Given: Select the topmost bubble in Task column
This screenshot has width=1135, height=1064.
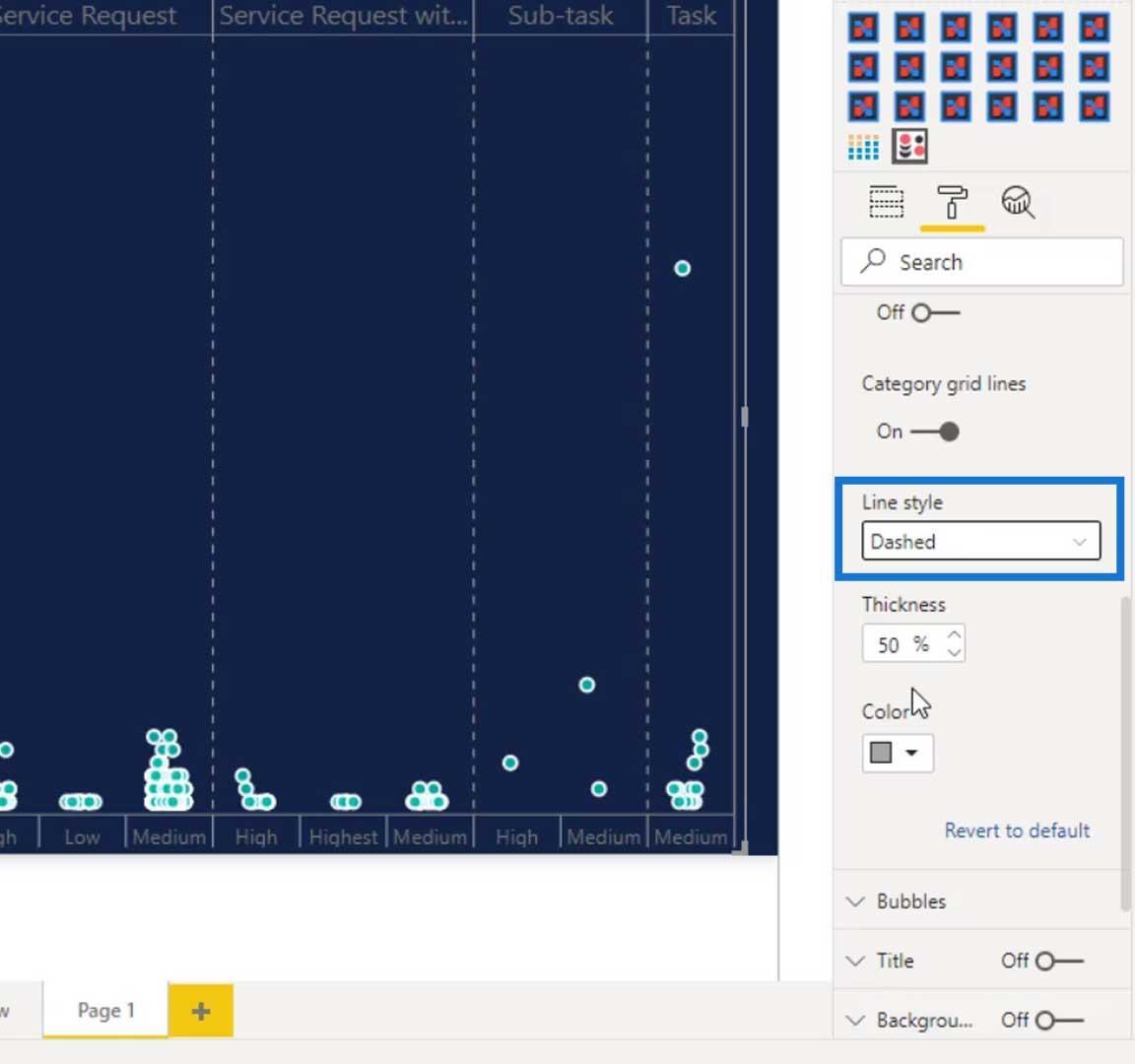Looking at the screenshot, I should coord(682,269).
